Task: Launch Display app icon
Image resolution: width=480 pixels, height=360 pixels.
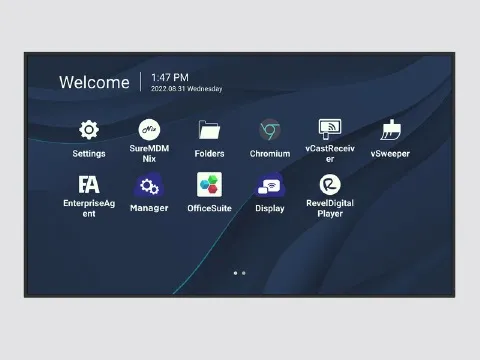Action: click(270, 185)
